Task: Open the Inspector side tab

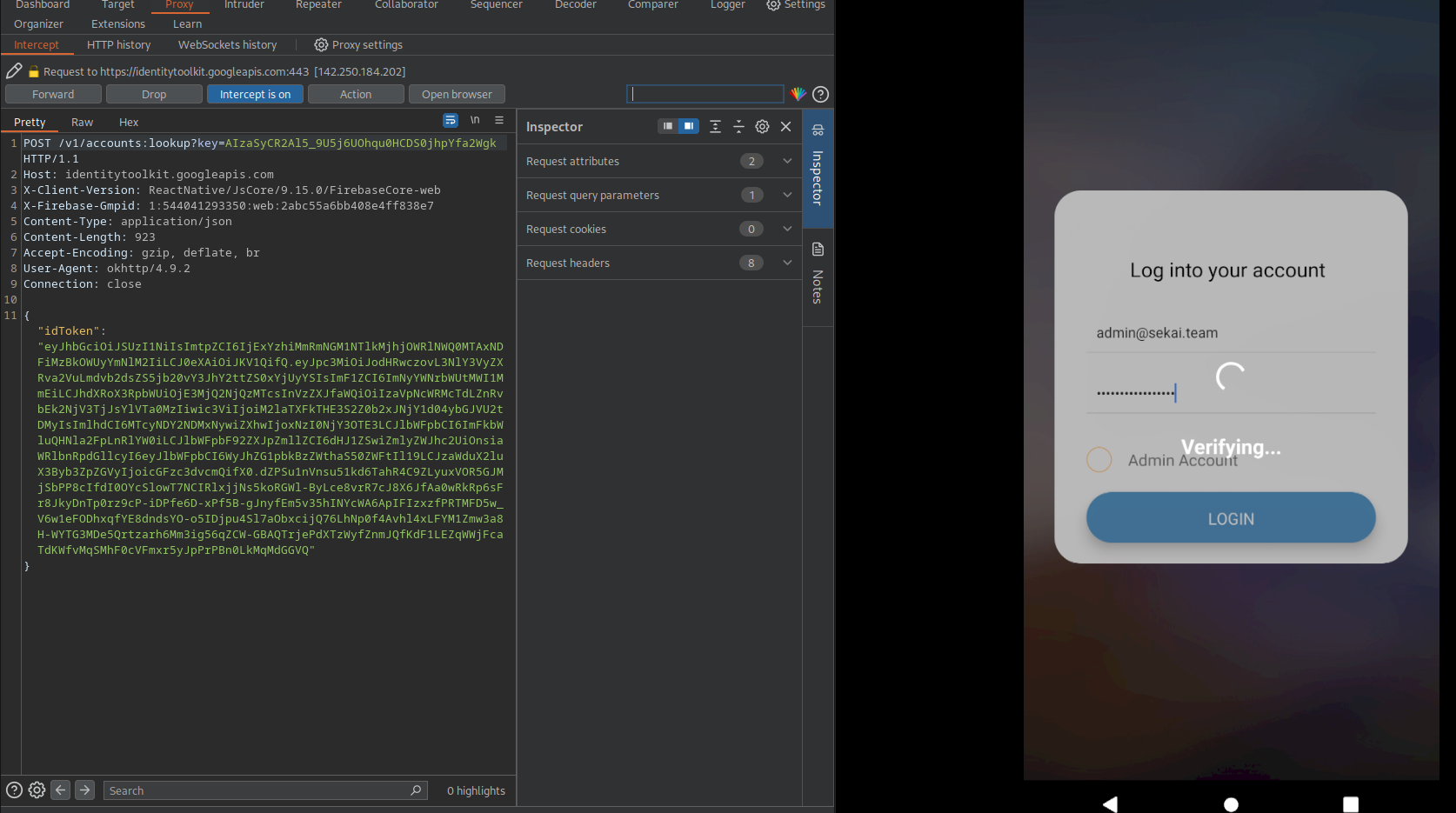Action: (818, 168)
